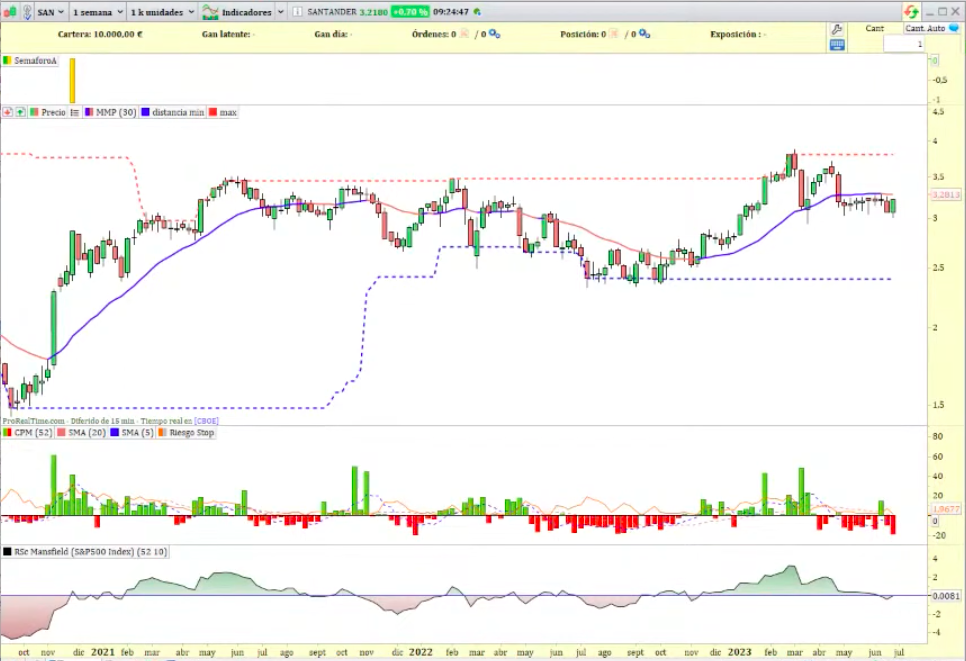The width and height of the screenshot is (966, 661).
Task: Click the MMP (30) color swatch
Action: [x=89, y=112]
